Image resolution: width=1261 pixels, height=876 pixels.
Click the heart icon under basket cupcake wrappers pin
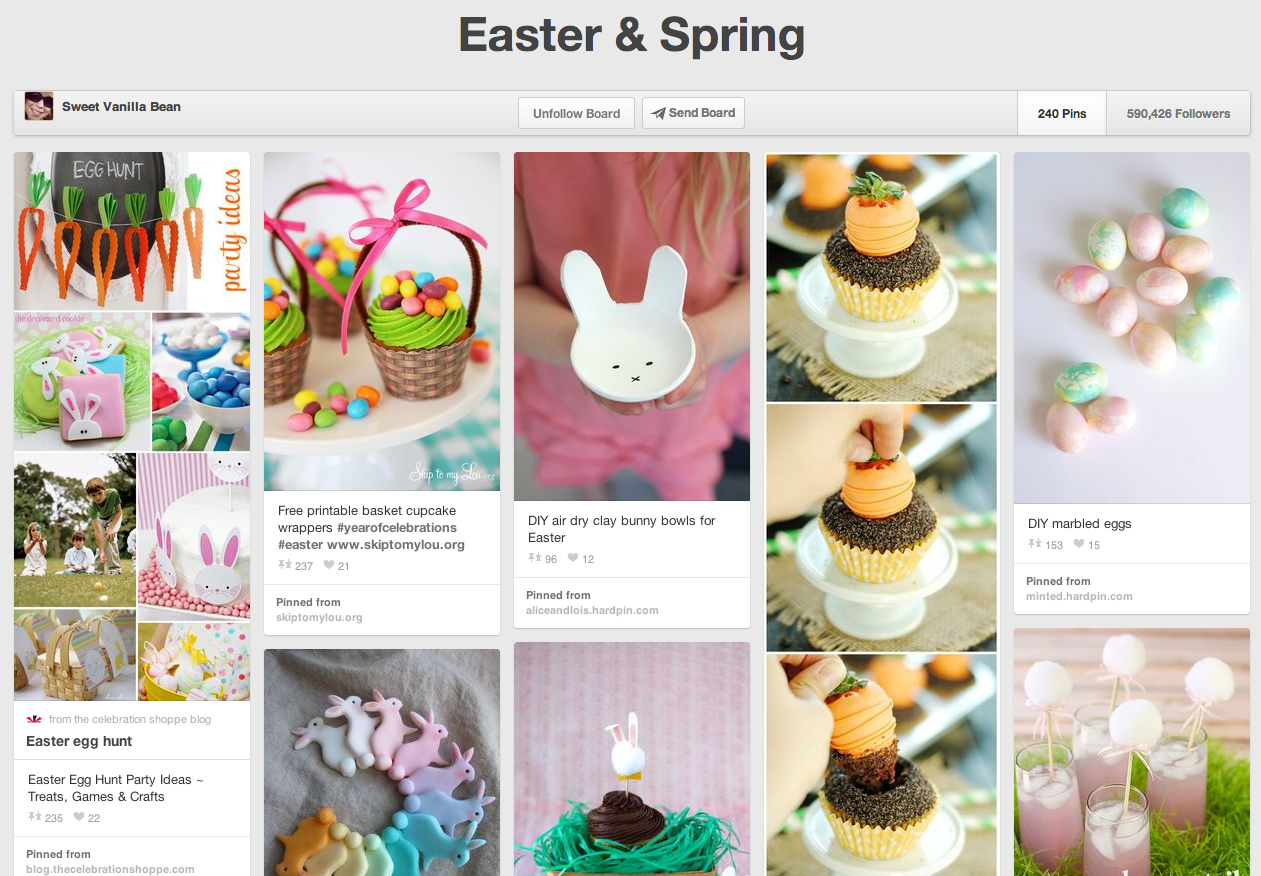pyautogui.click(x=328, y=566)
